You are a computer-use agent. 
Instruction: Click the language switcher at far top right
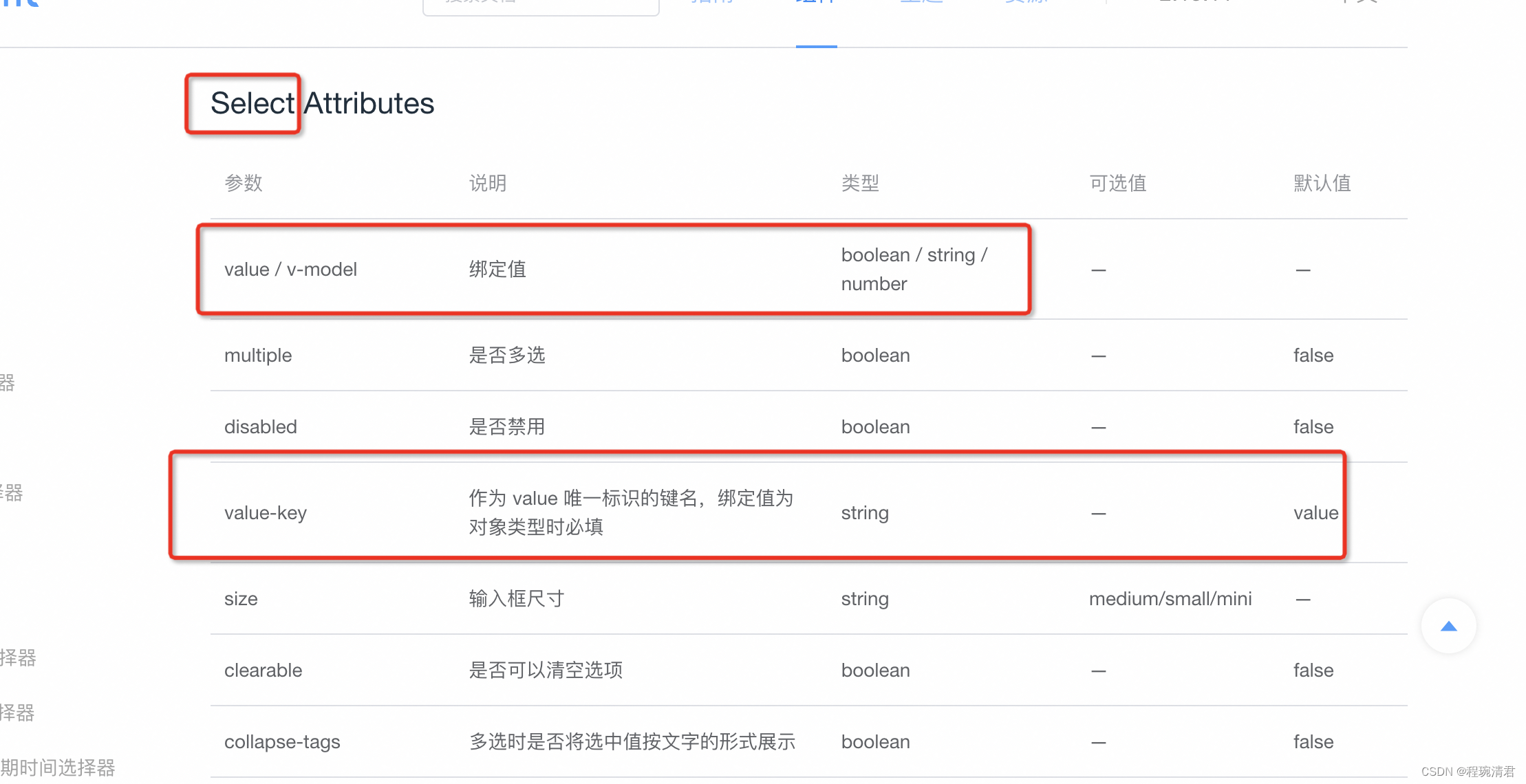(1357, 3)
